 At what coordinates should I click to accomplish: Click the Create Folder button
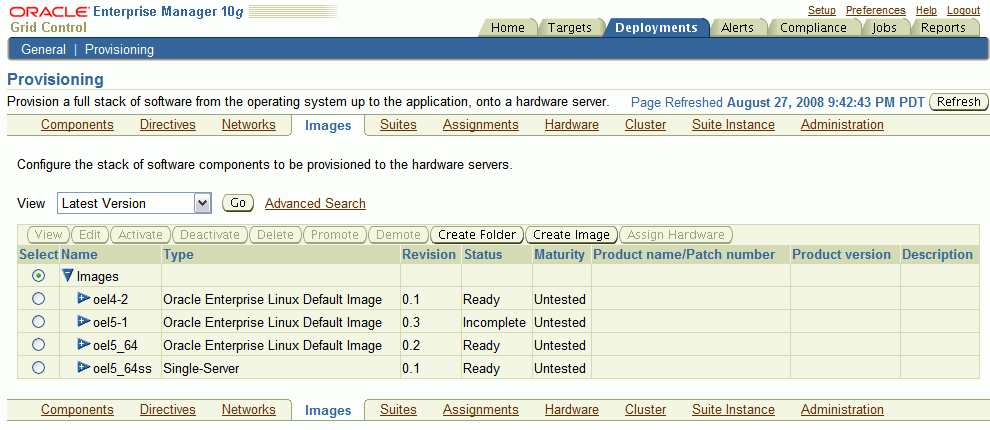pyautogui.click(x=477, y=235)
